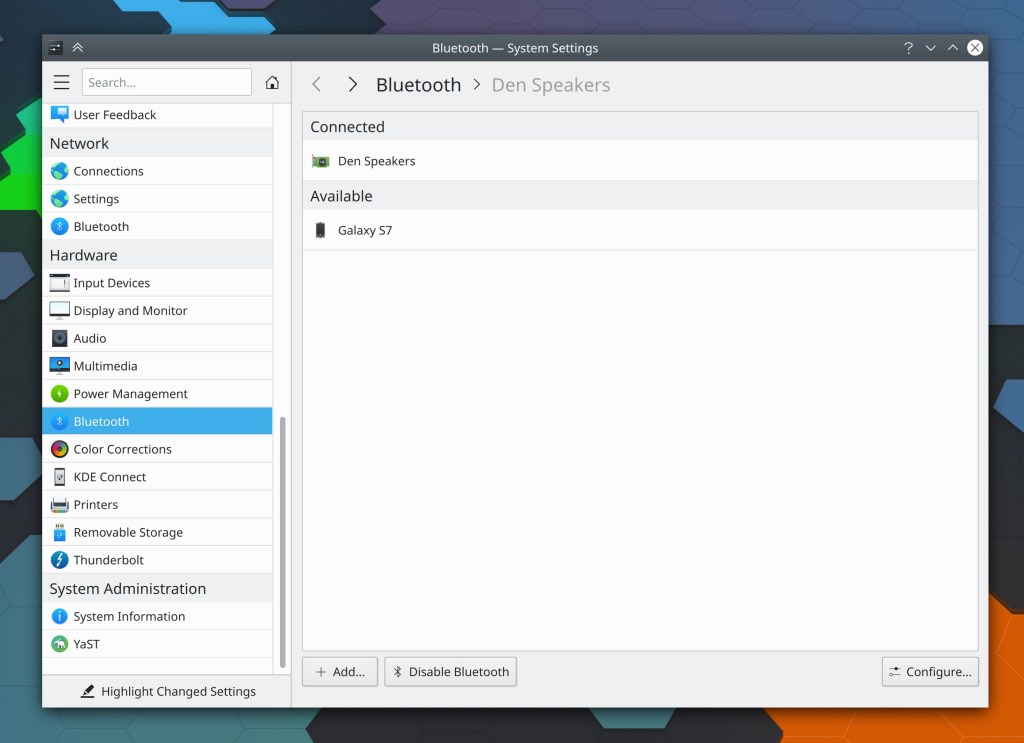Screen dimensions: 1024x743
Task: Open the hamburger sidebar menu
Action: click(x=62, y=83)
